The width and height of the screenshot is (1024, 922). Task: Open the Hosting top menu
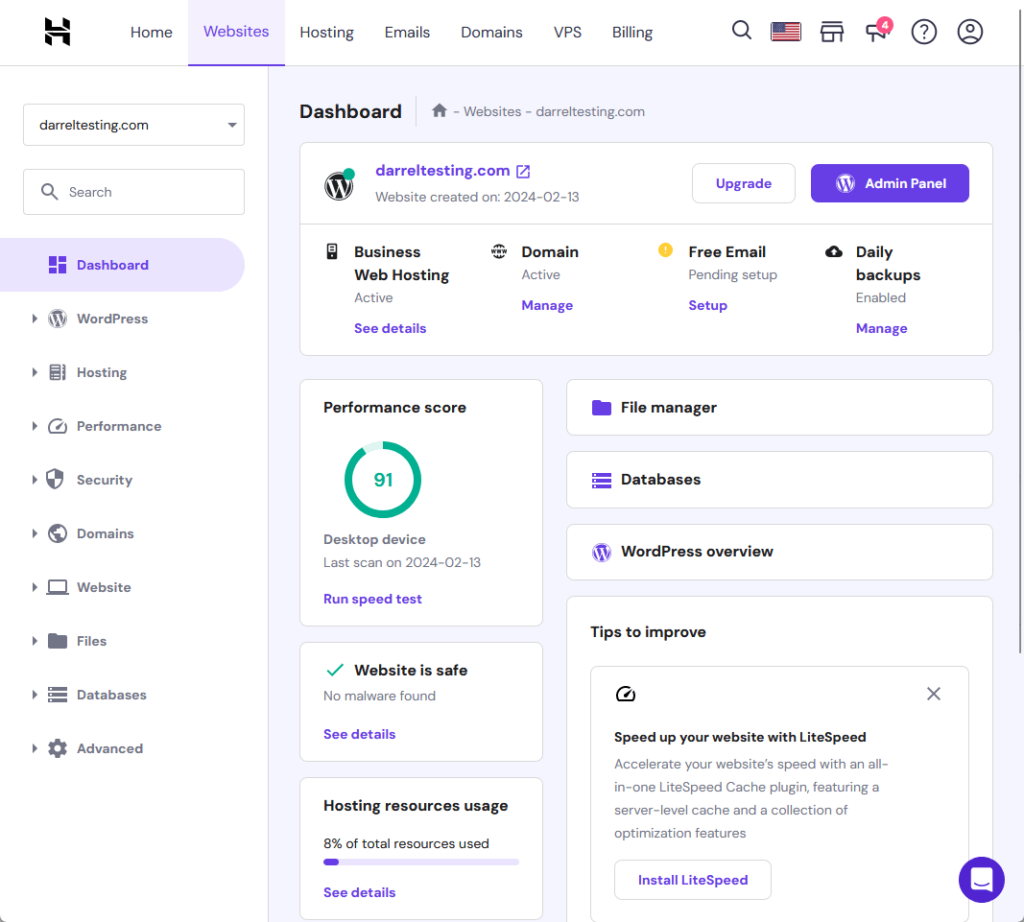327,32
